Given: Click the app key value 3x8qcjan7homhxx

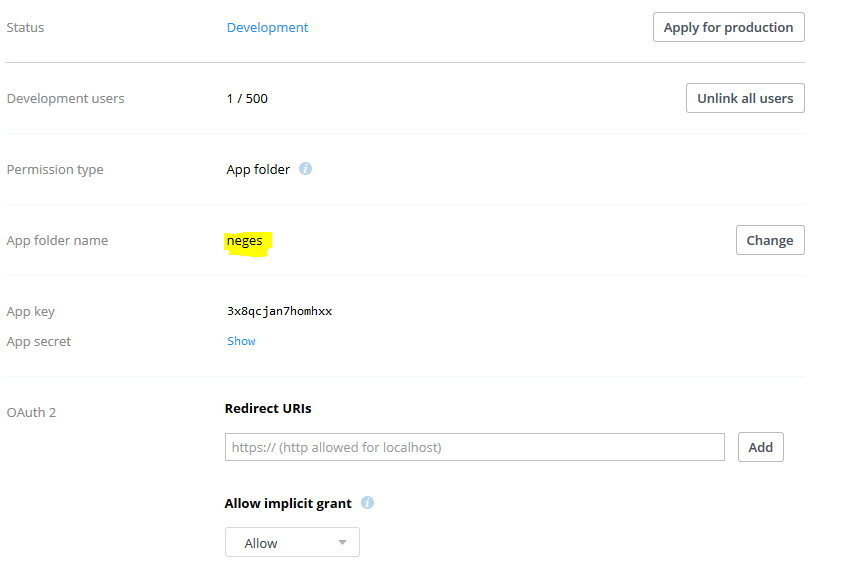Looking at the screenshot, I should [279, 311].
